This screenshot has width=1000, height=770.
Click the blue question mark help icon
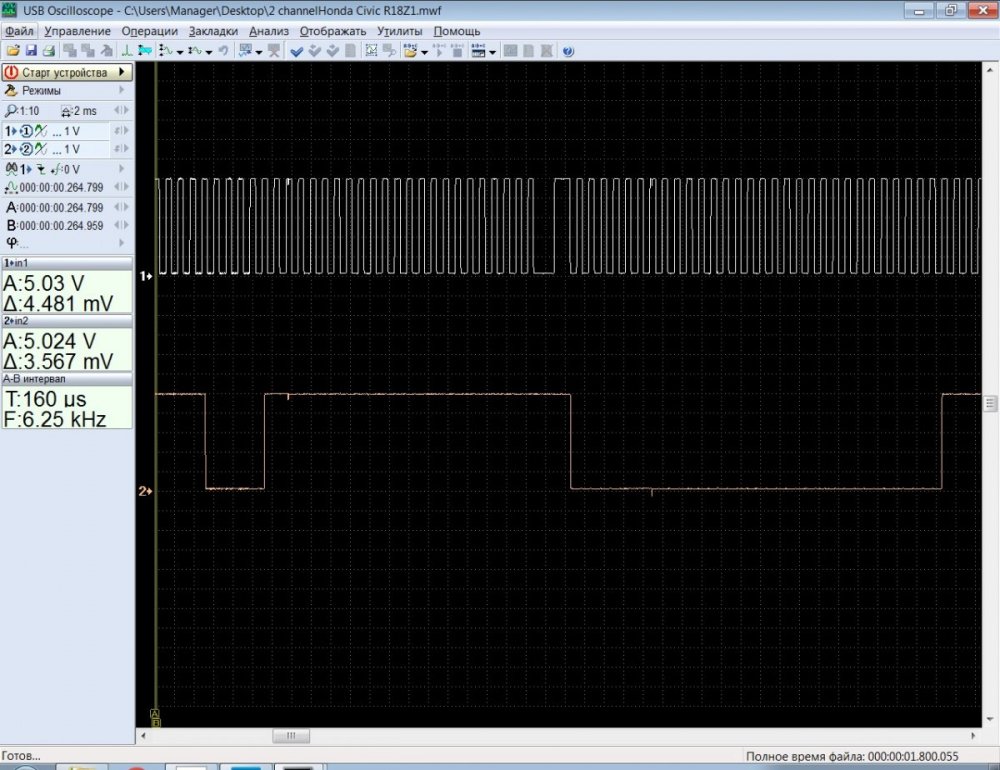568,51
